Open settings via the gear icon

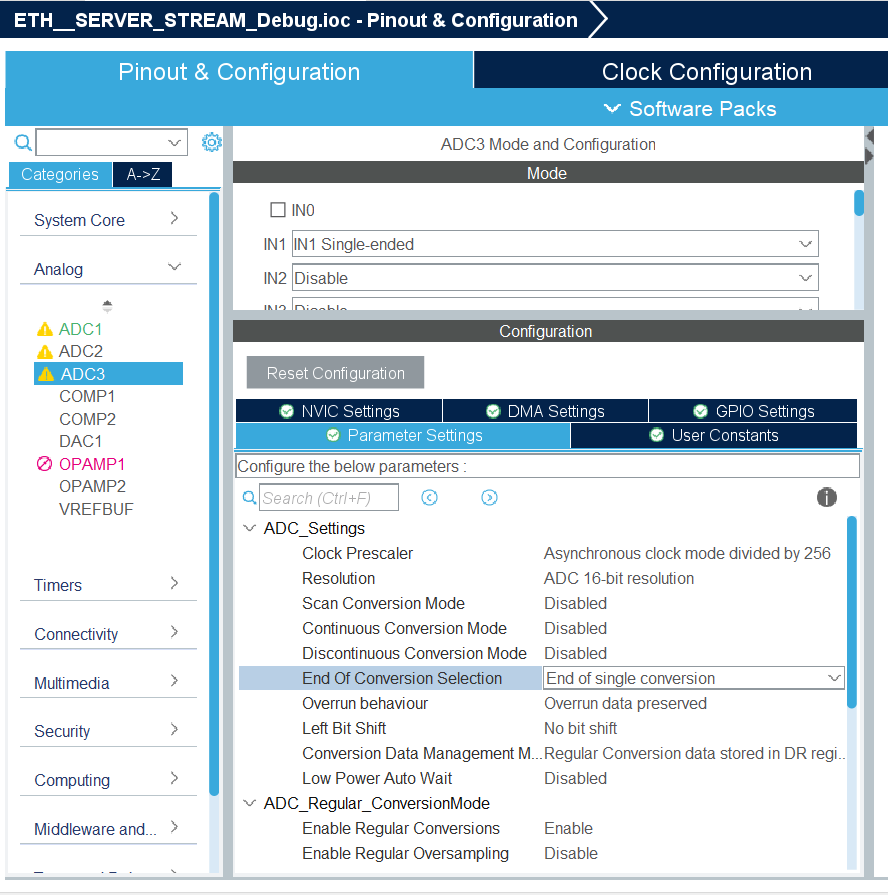211,142
